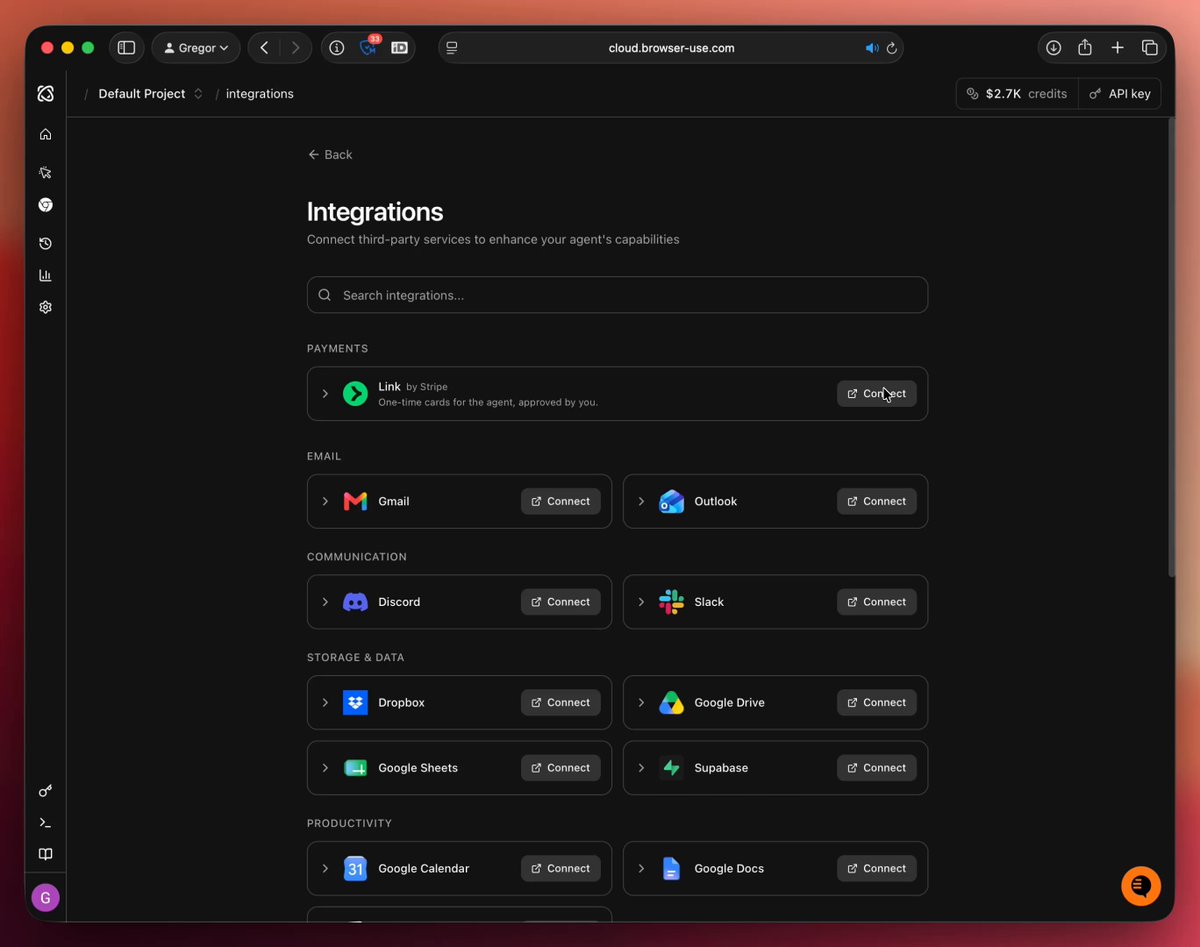1200x947 pixels.
Task: Open a new tab with the plus icon
Action: pyautogui.click(x=1117, y=48)
